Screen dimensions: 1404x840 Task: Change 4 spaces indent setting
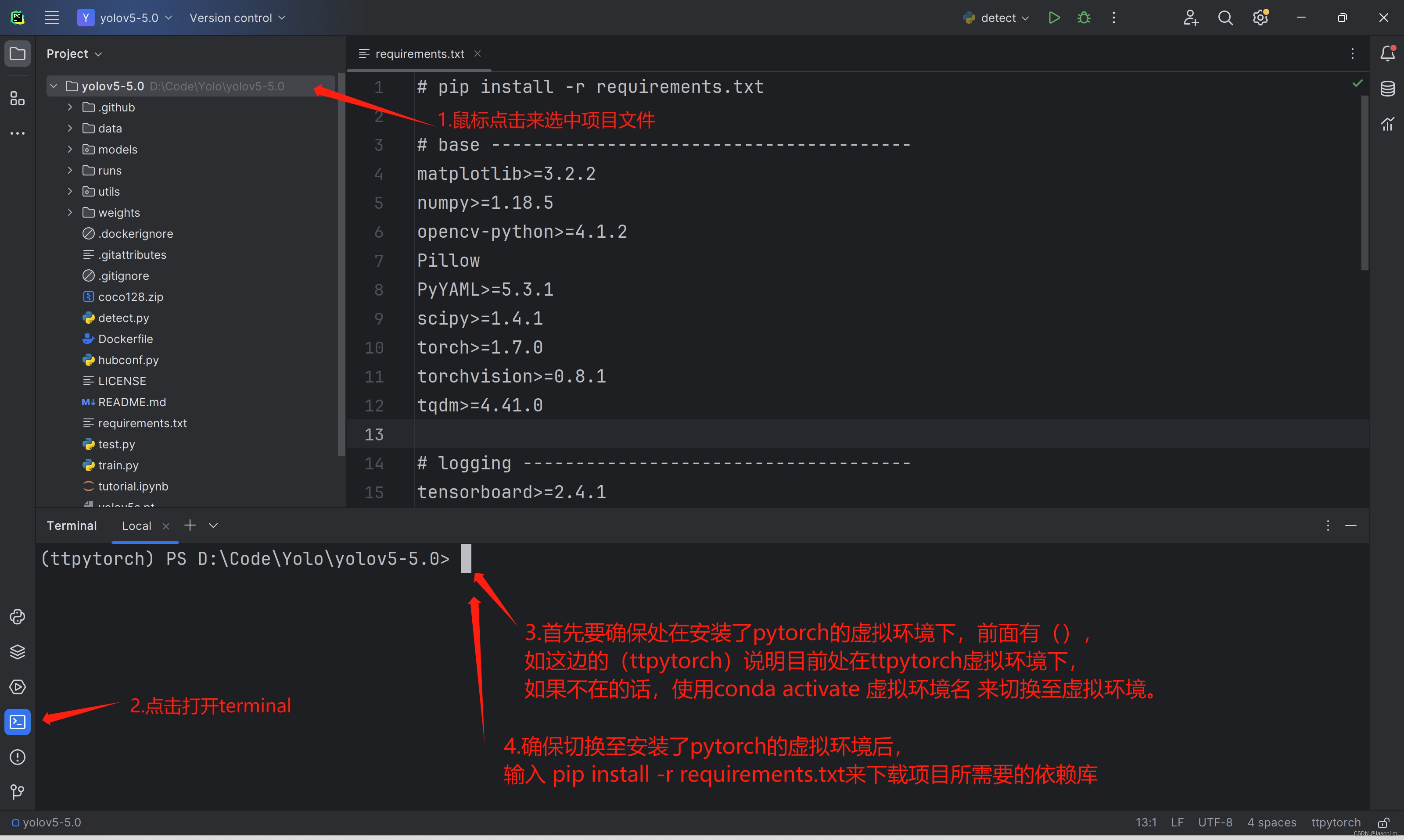pyautogui.click(x=1271, y=822)
